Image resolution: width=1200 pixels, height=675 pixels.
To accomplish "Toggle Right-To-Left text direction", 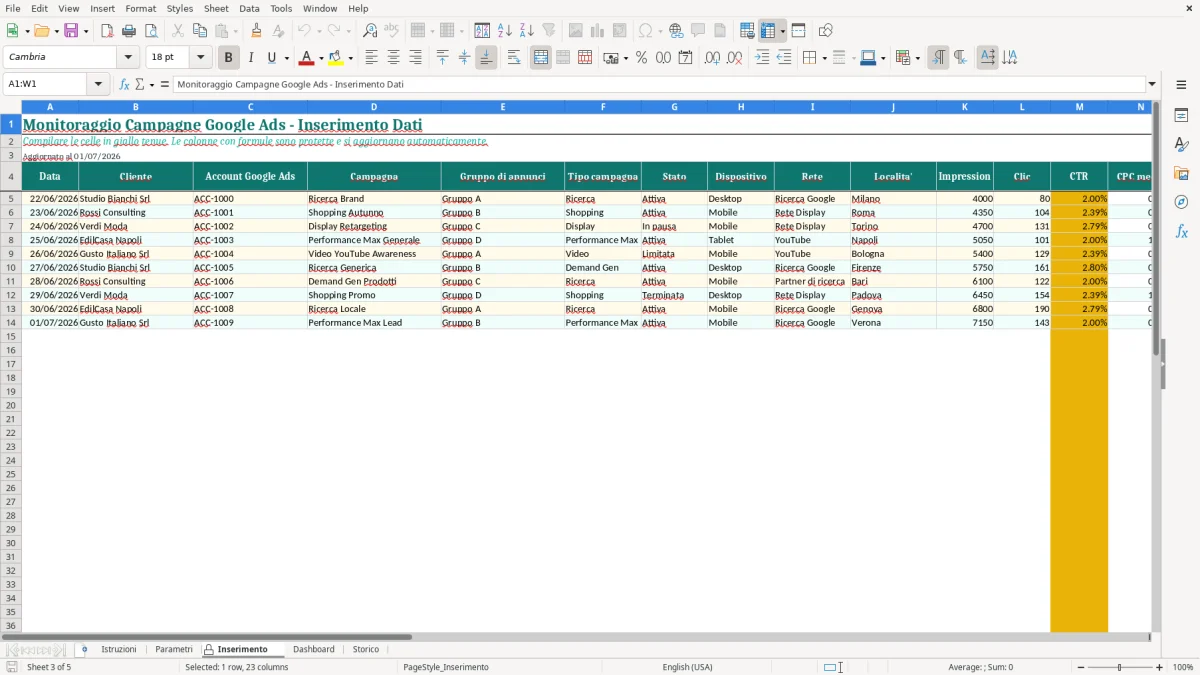I will pos(960,58).
